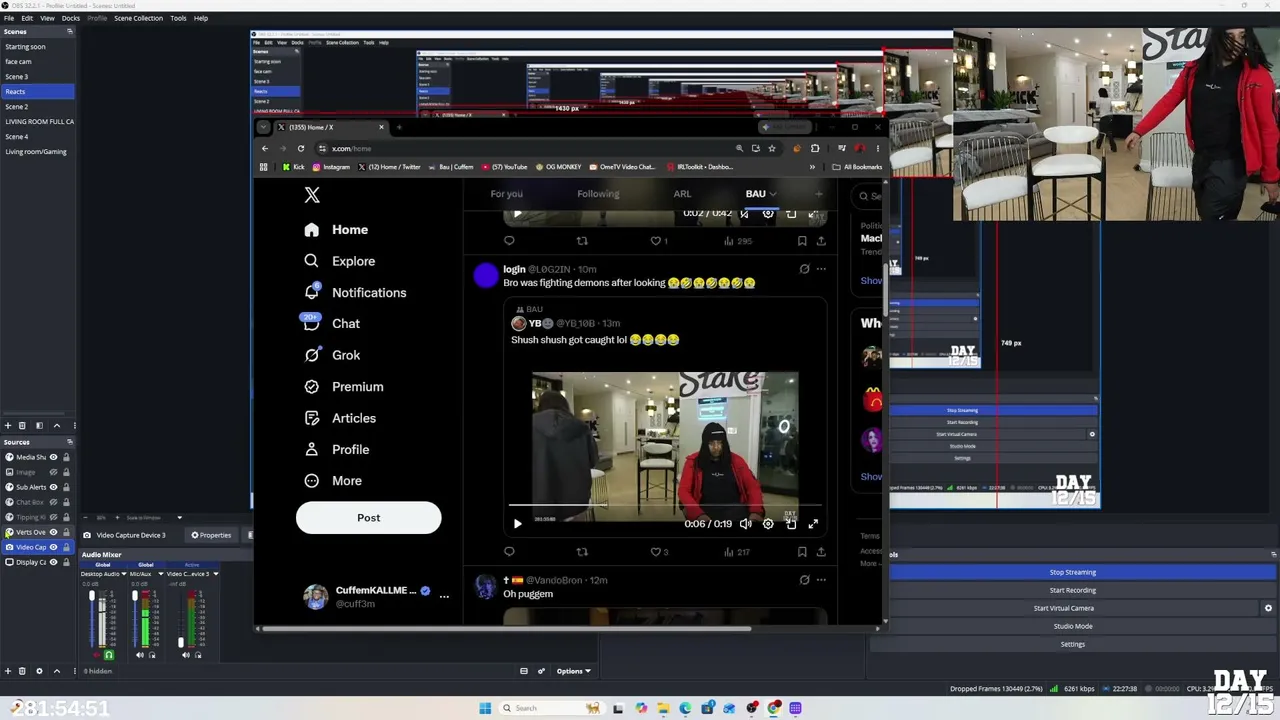Open the Notifications bell icon on X
The image size is (1280, 720).
[x=312, y=292]
